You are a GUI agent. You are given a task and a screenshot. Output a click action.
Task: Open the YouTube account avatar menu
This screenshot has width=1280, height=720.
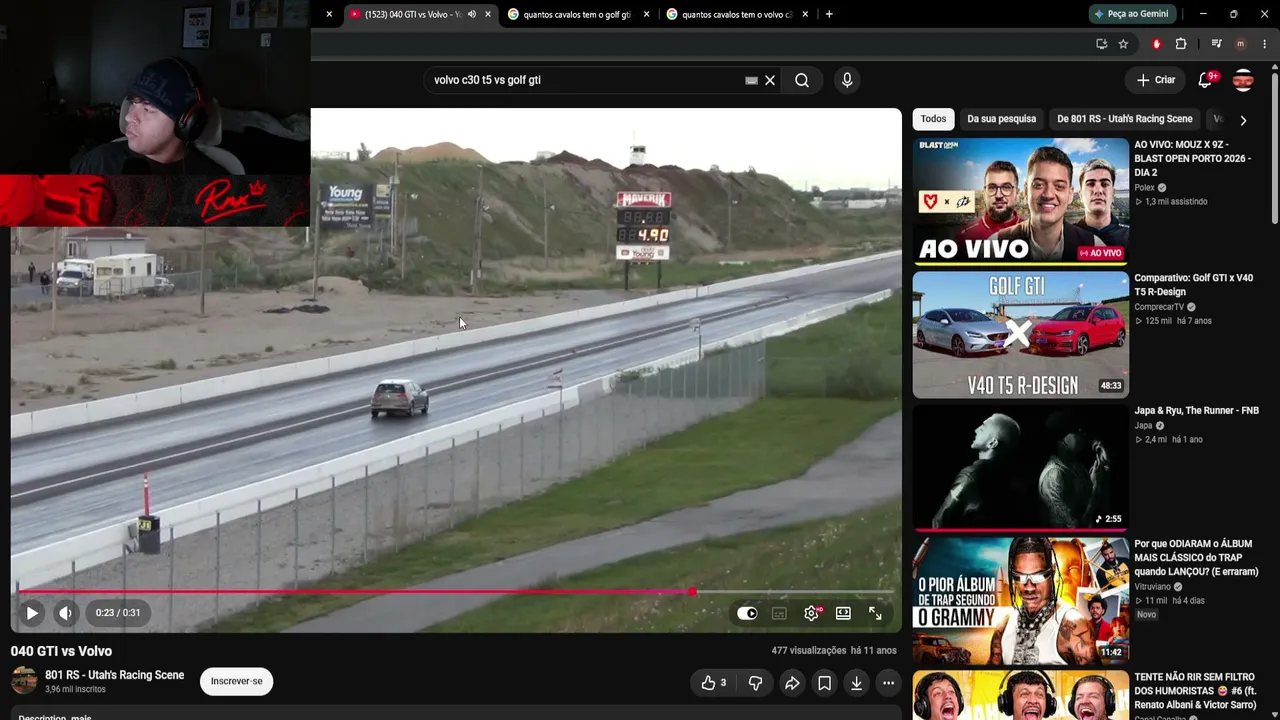tap(1243, 80)
